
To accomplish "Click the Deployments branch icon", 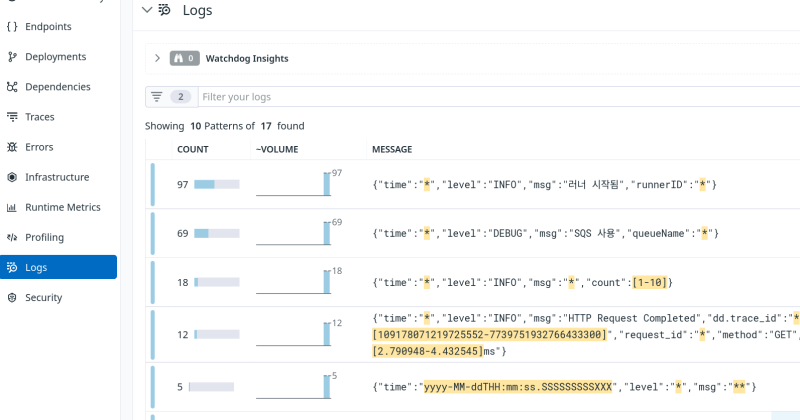I will (12, 57).
